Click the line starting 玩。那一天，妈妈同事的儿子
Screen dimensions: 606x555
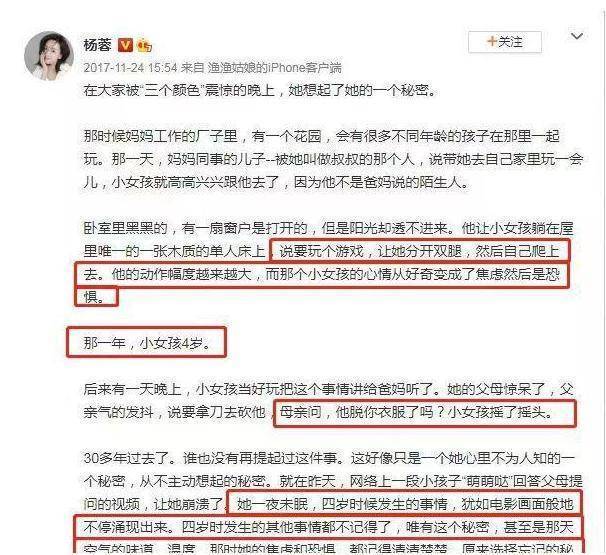[333, 159]
